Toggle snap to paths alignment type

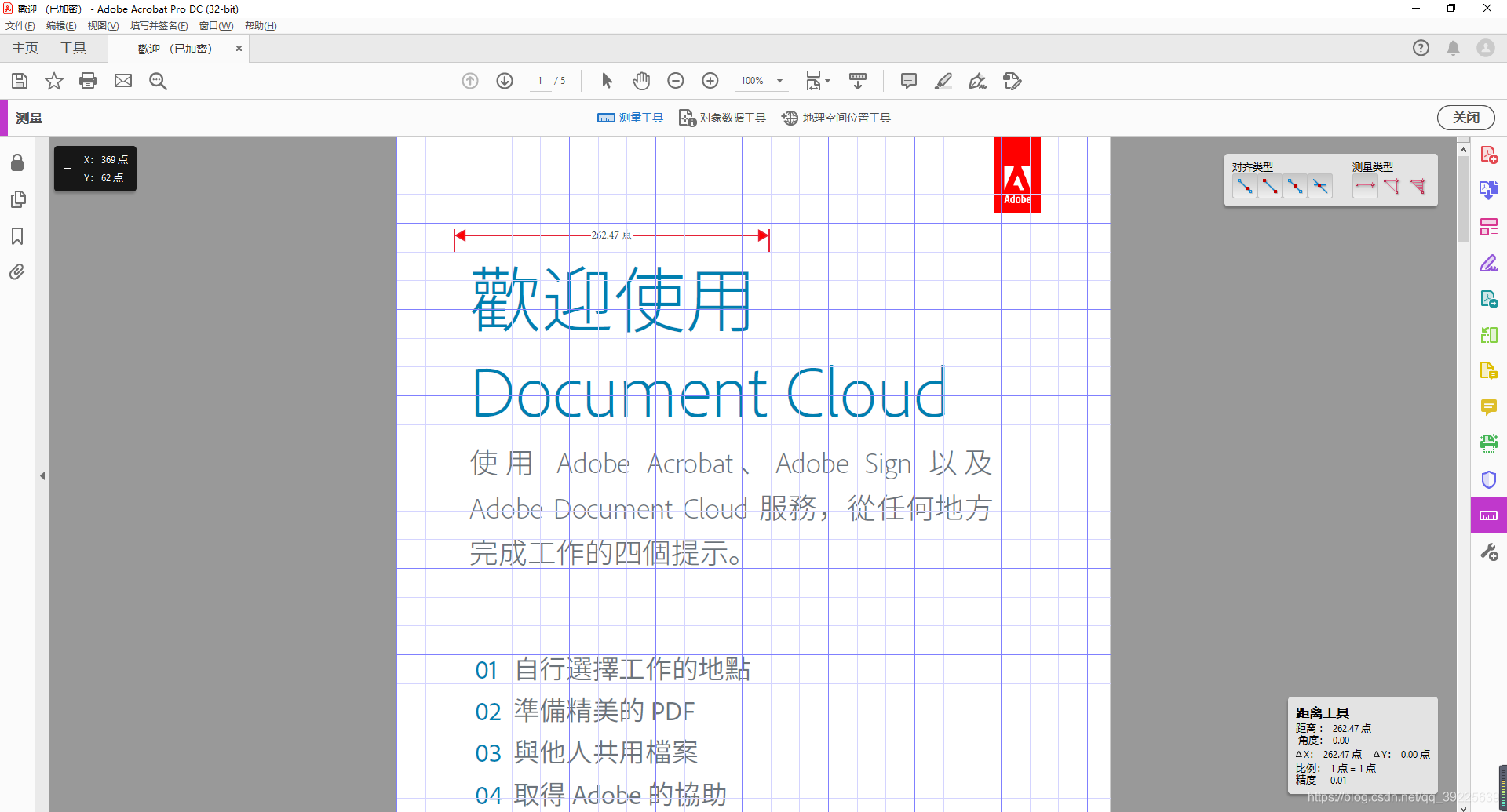[1245, 187]
